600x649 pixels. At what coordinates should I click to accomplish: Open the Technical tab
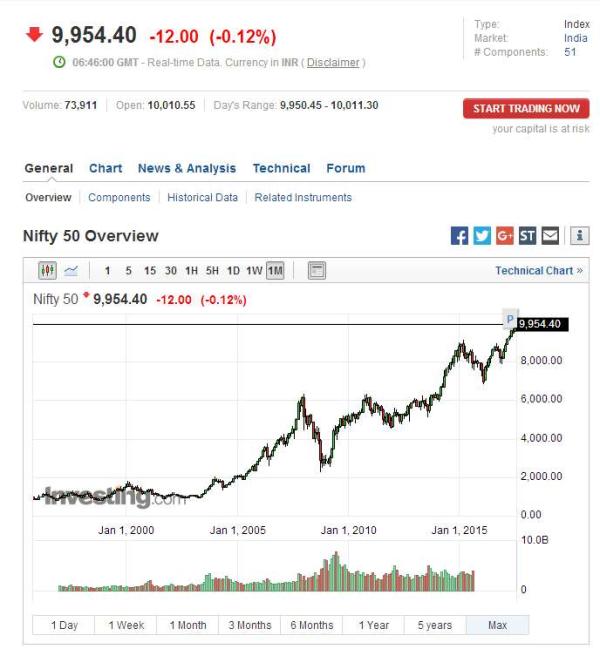pos(281,168)
